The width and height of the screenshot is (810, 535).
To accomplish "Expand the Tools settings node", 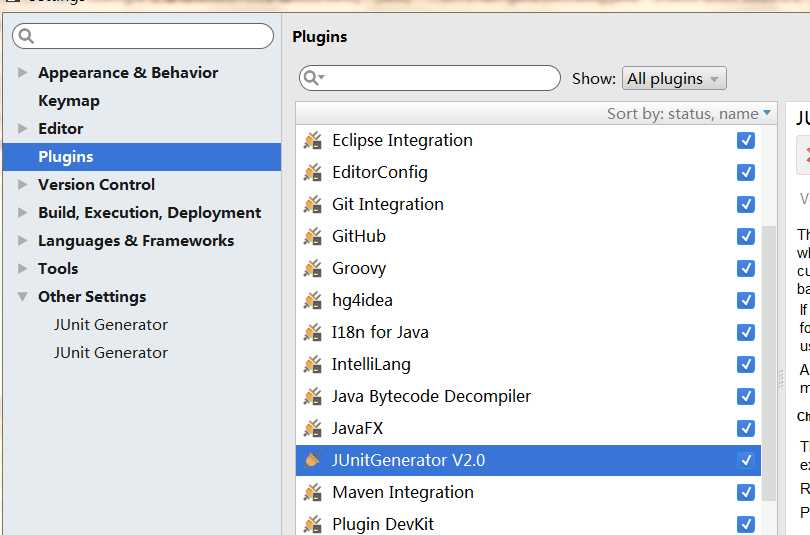I will pyautogui.click(x=22, y=268).
